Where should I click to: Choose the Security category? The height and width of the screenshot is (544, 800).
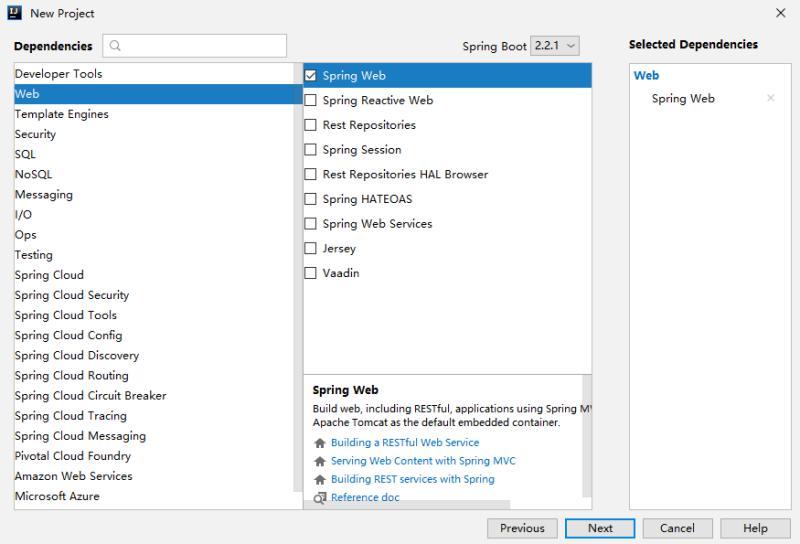click(x=154, y=134)
